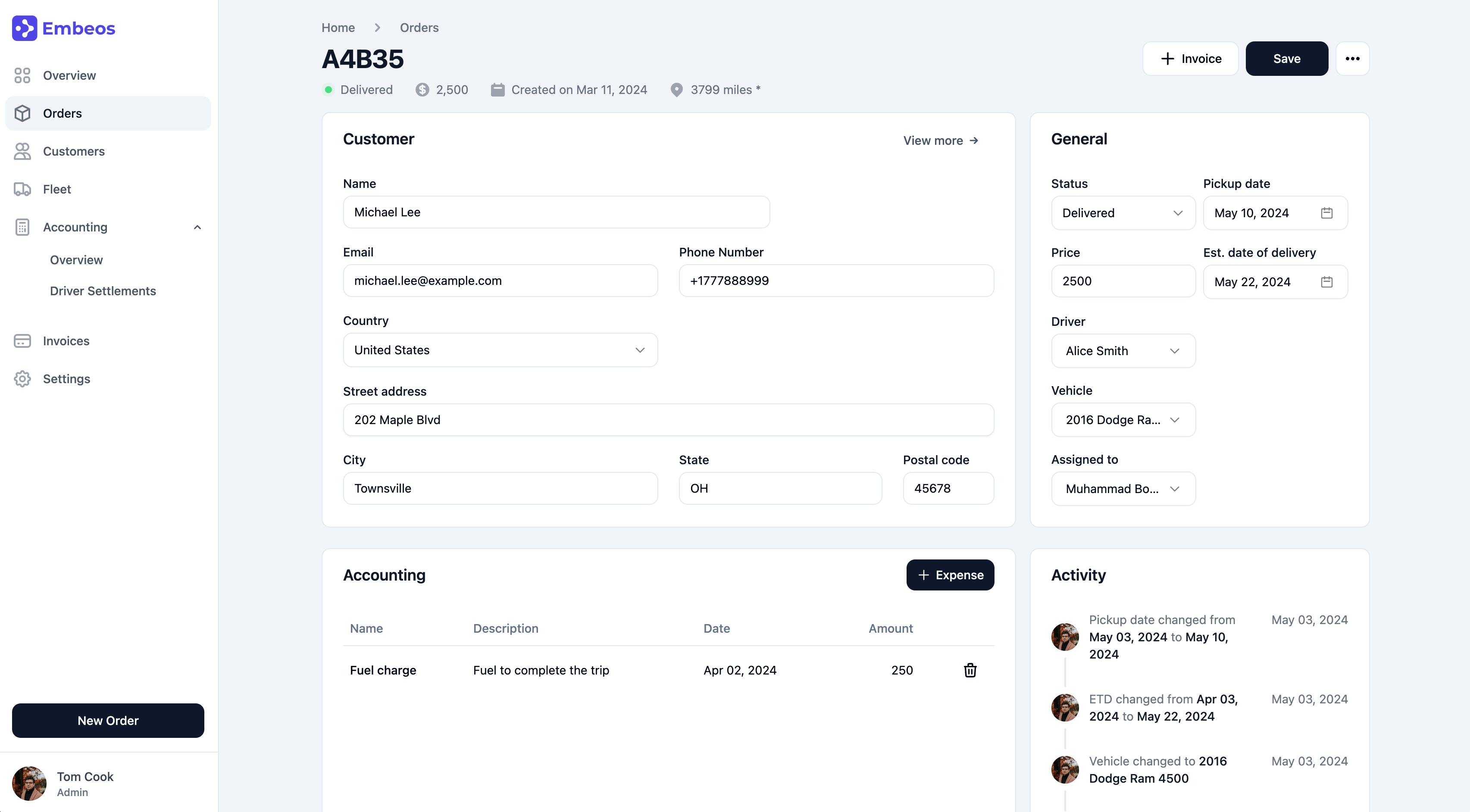The height and width of the screenshot is (812, 1470).
Task: Collapse the Accounting sidebar section
Action: 197,227
